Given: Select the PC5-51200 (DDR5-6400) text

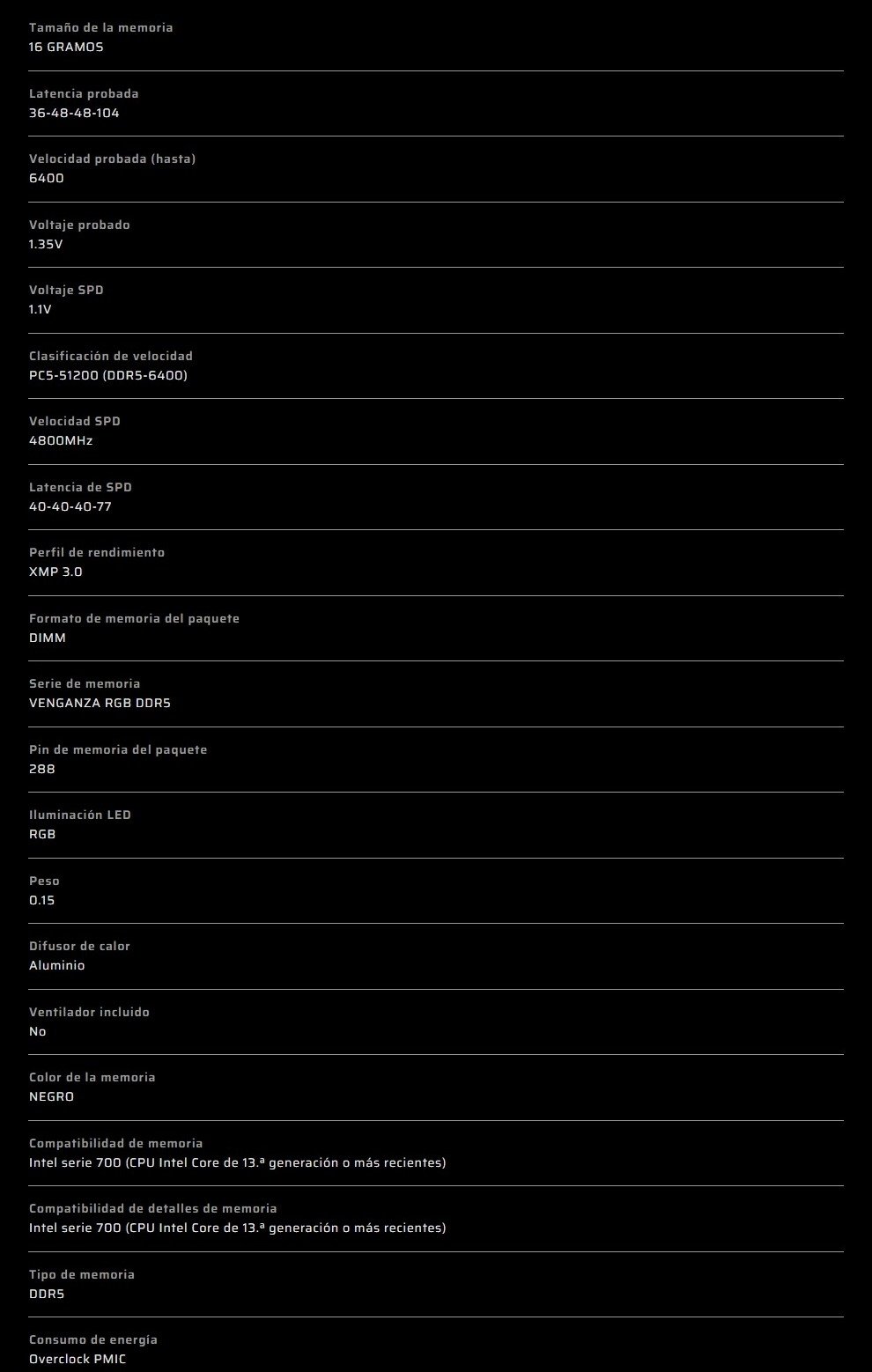Looking at the screenshot, I should (108, 375).
